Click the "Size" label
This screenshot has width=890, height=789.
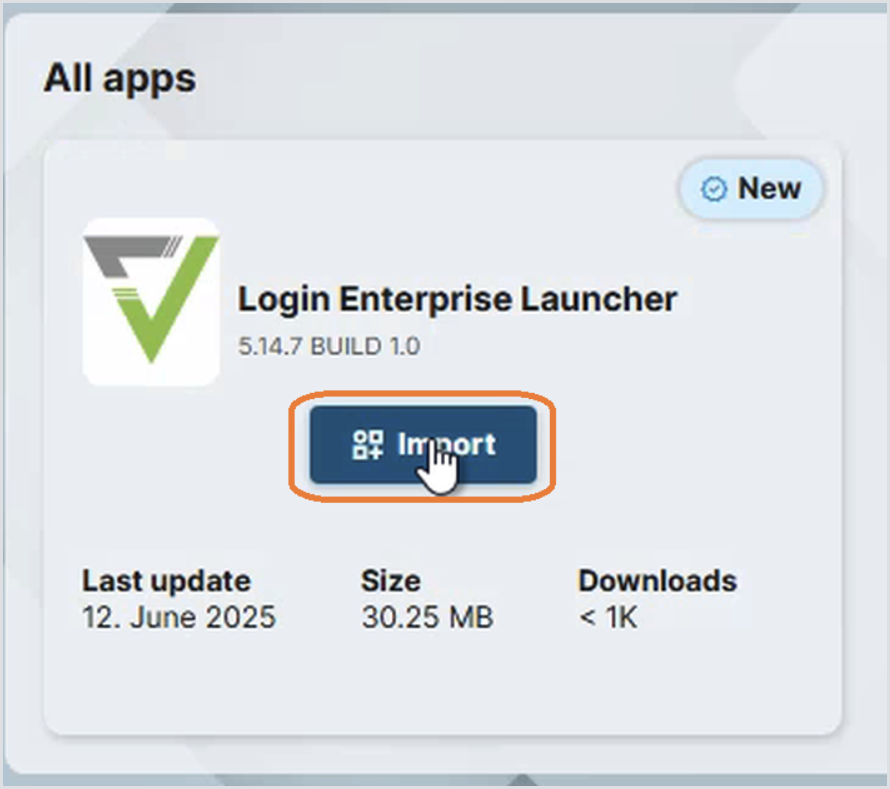[391, 581]
